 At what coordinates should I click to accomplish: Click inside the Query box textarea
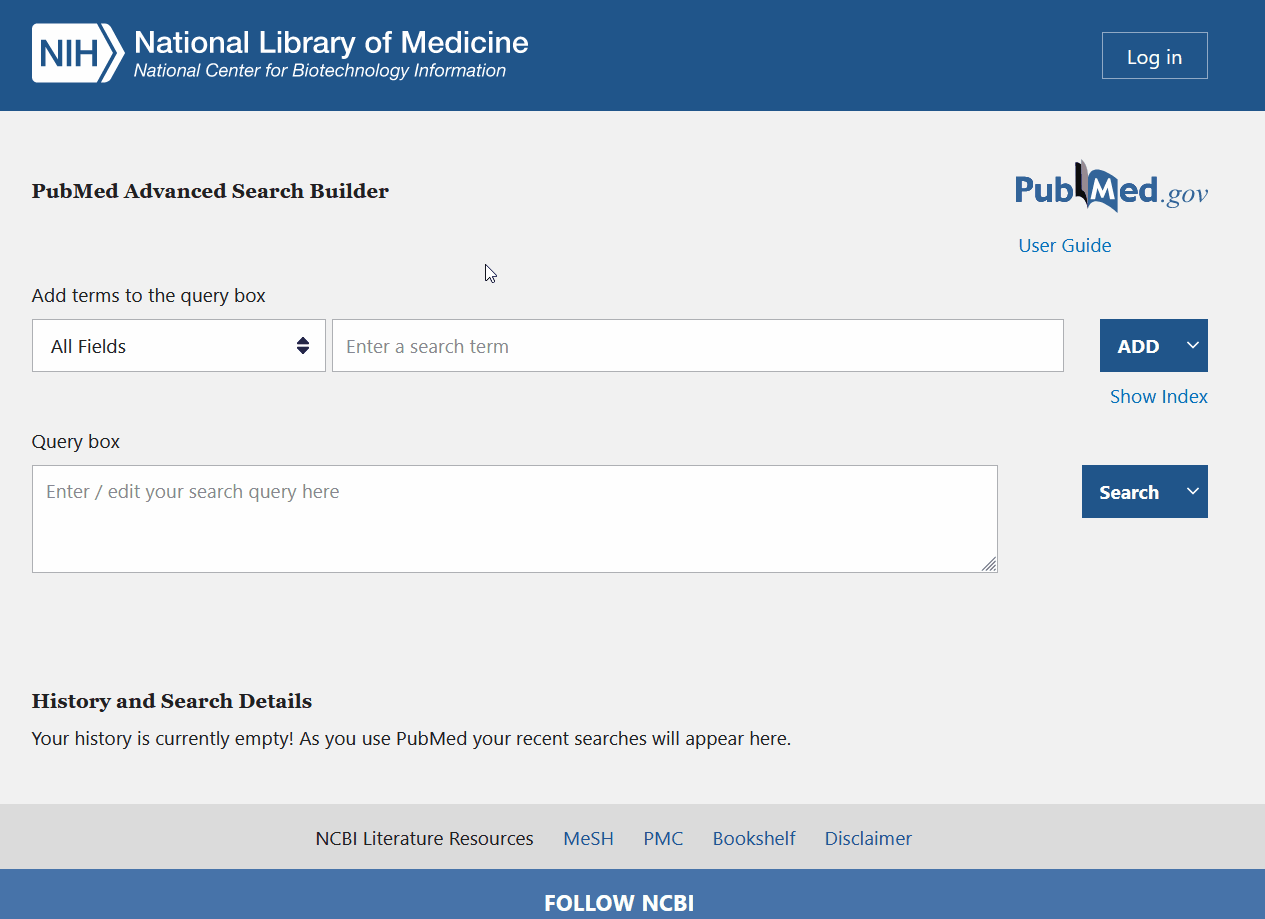(x=514, y=519)
